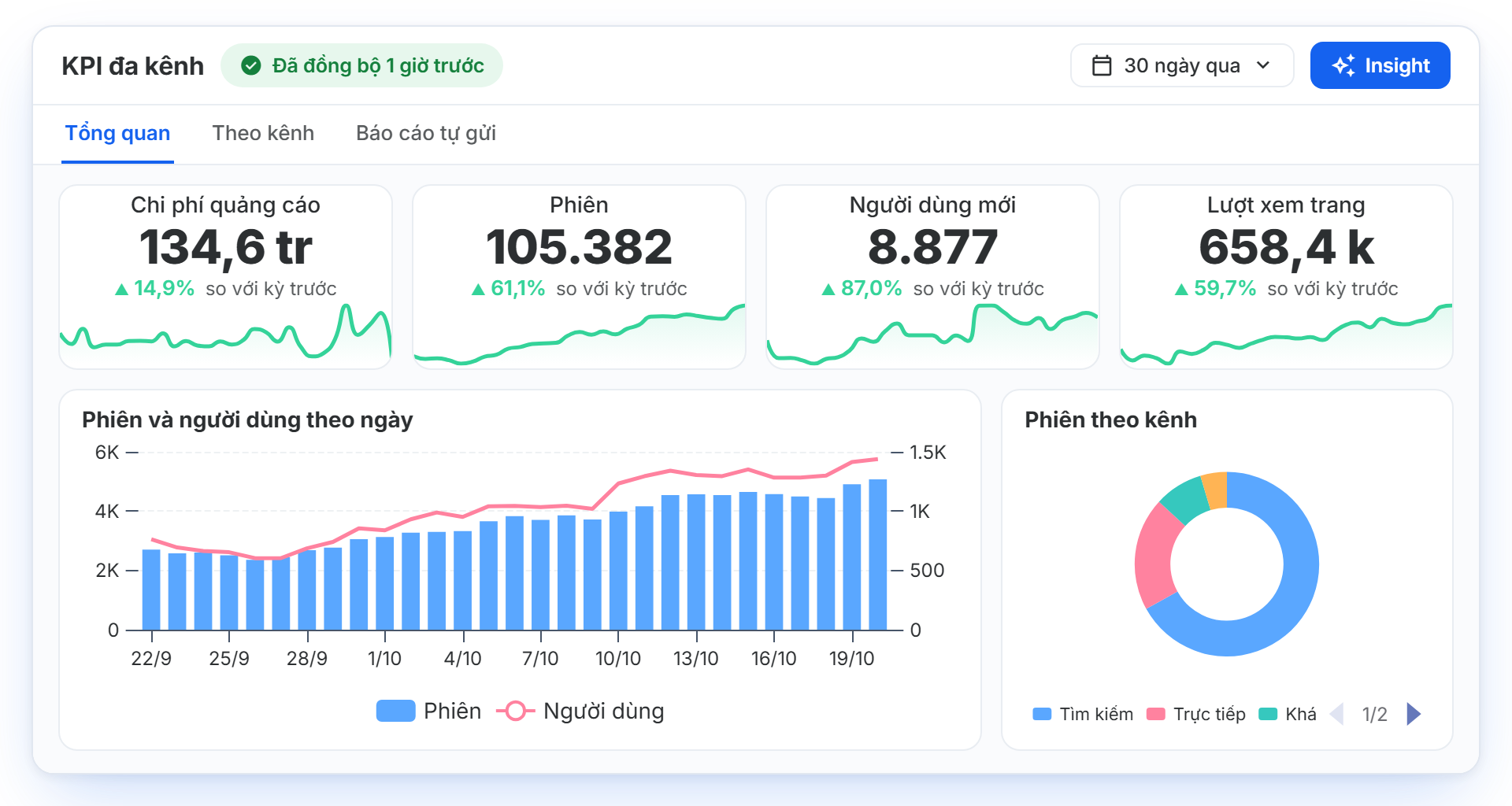Open the Báo cáo tự gửi tab
1512x806 pixels.
point(426,133)
